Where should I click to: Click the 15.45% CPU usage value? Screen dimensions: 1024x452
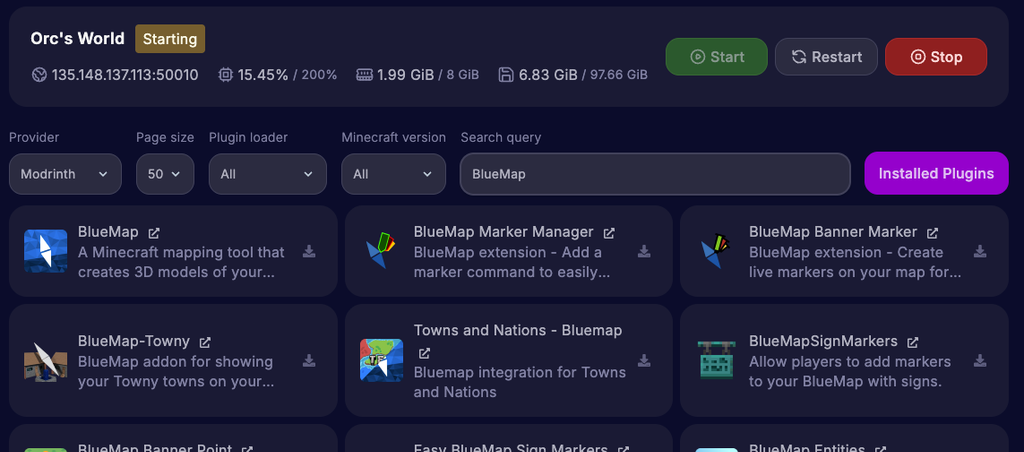[x=263, y=74]
